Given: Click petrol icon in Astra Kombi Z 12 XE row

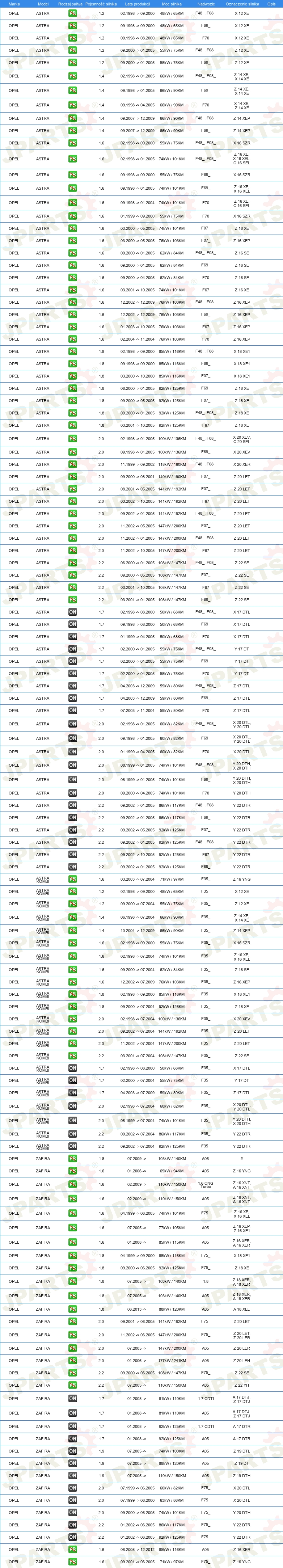Looking at the screenshot, I should (72, 904).
